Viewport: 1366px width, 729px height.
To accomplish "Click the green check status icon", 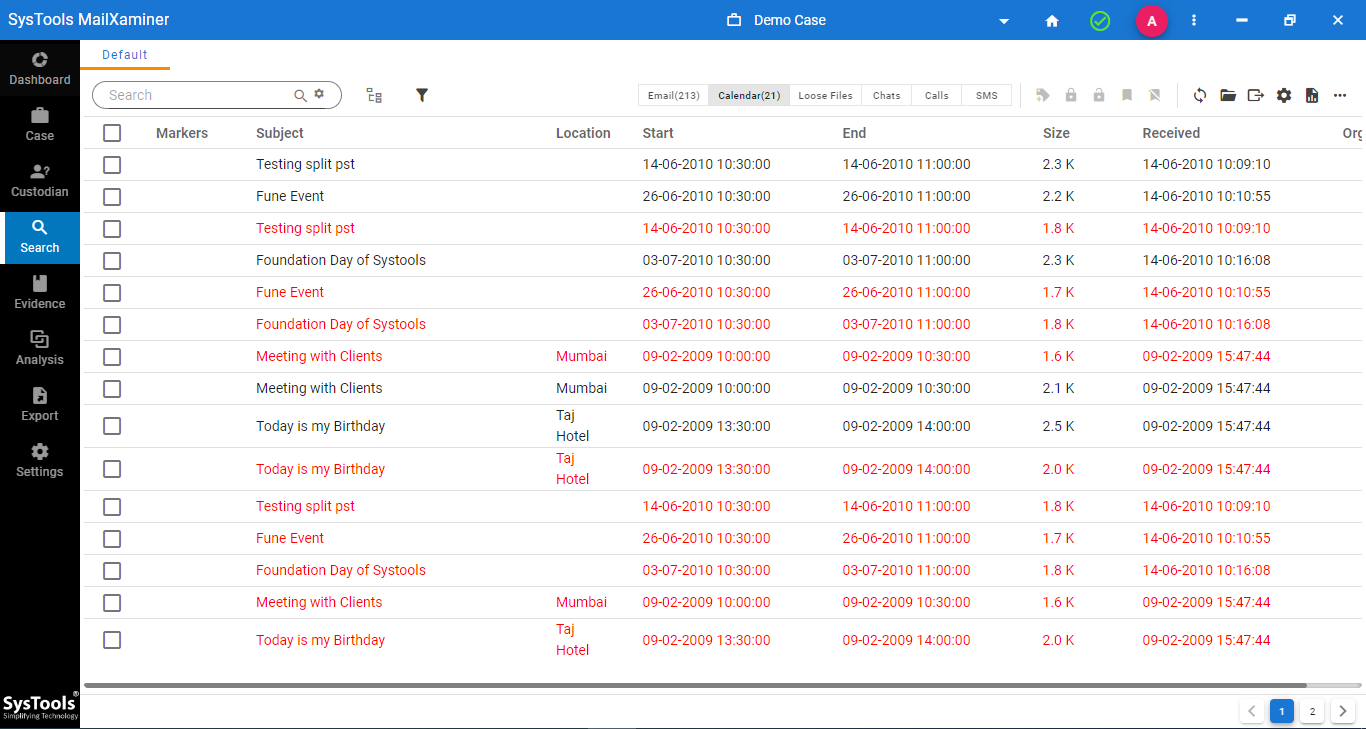I will [x=1100, y=20].
